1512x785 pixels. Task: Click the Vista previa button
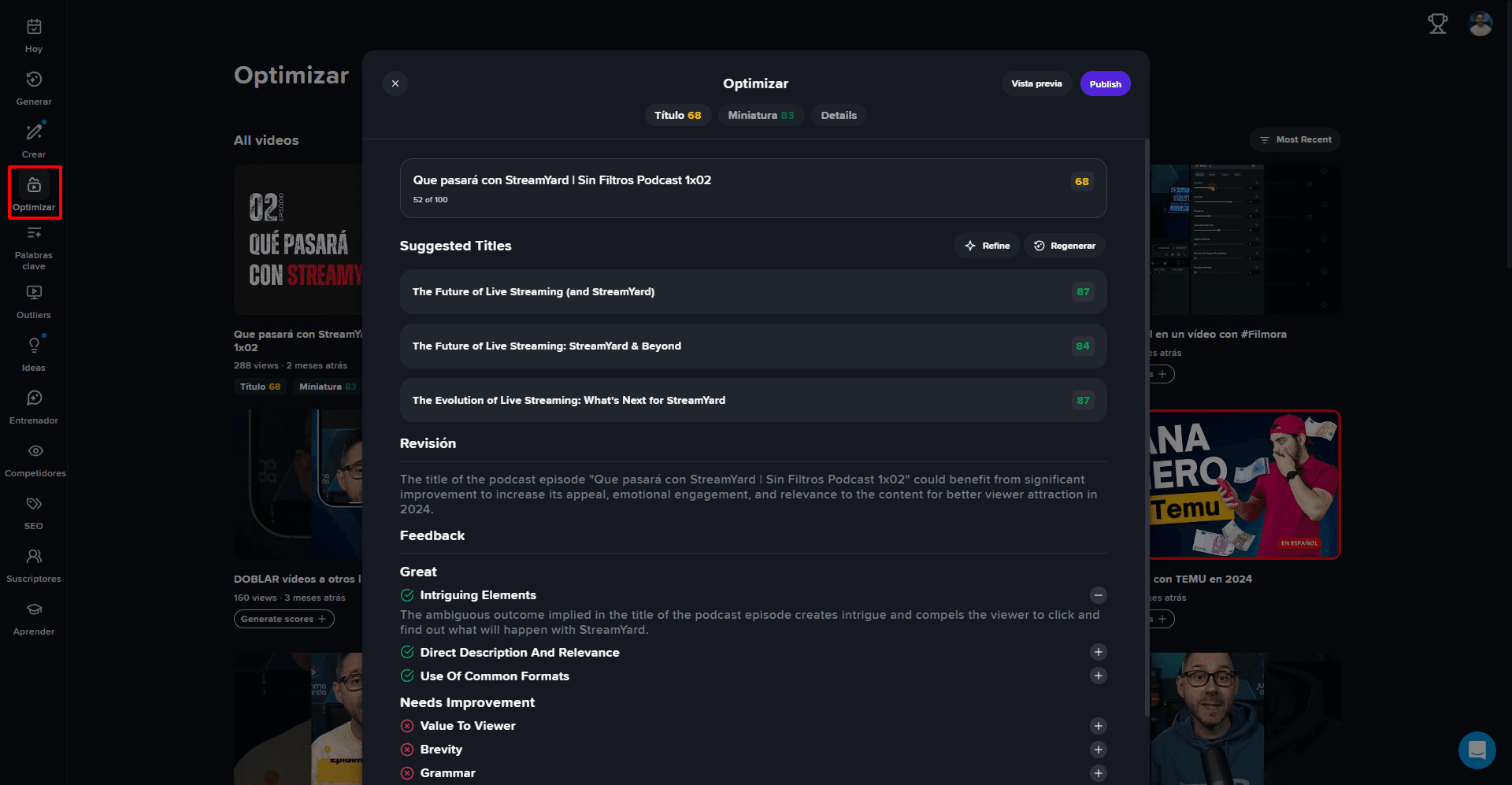click(x=1036, y=83)
